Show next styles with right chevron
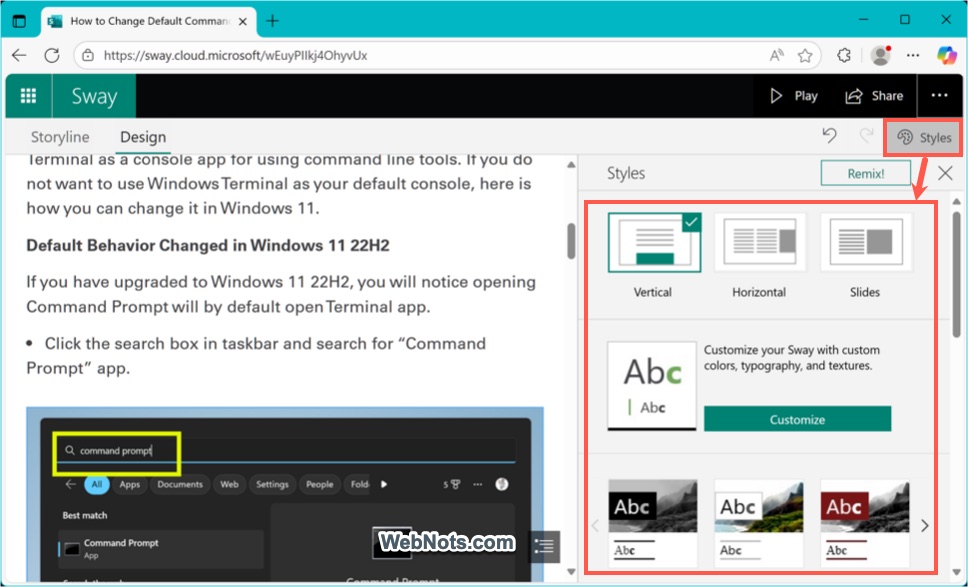The image size is (968, 587). click(924, 525)
